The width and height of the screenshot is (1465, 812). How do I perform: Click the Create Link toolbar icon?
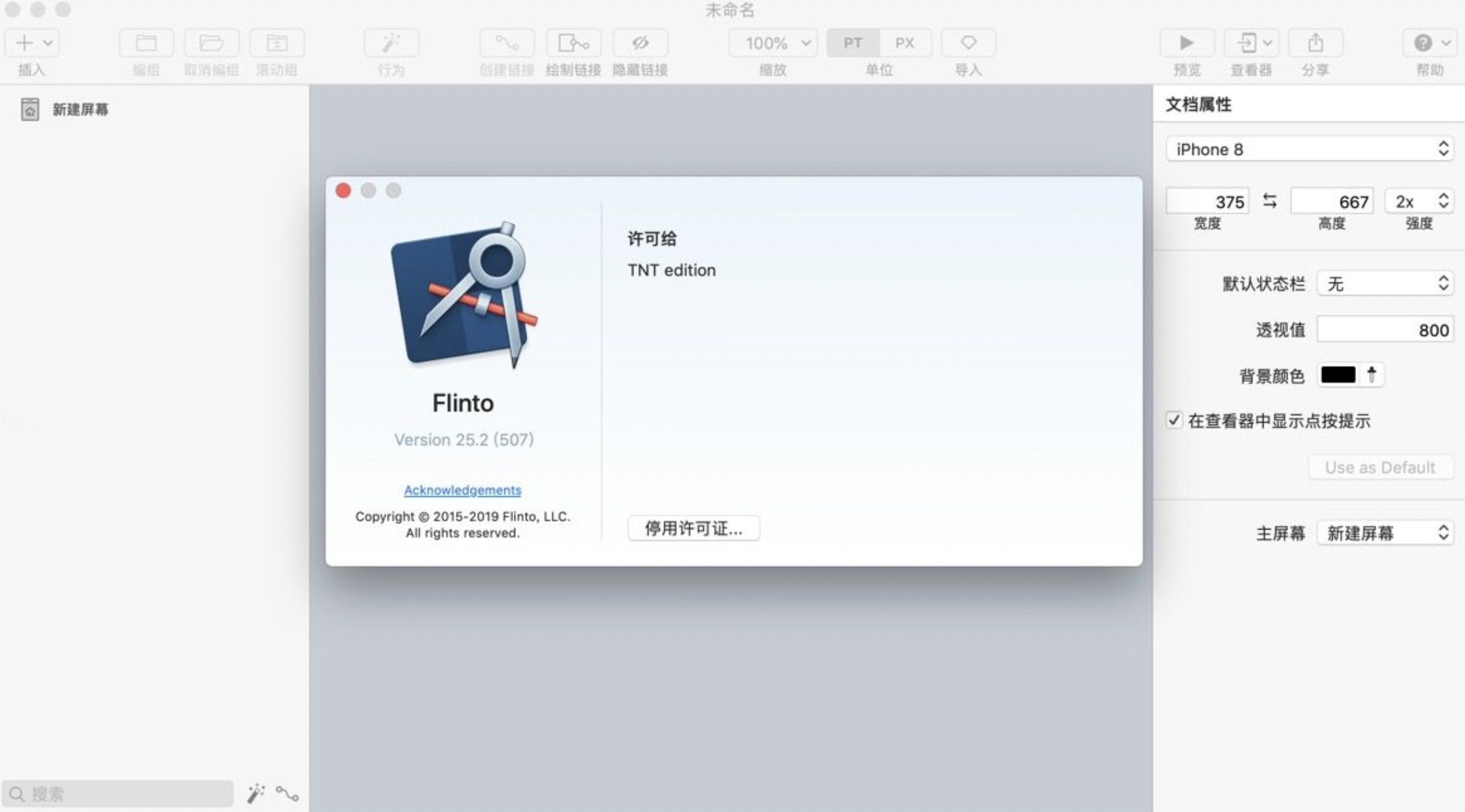tap(507, 43)
